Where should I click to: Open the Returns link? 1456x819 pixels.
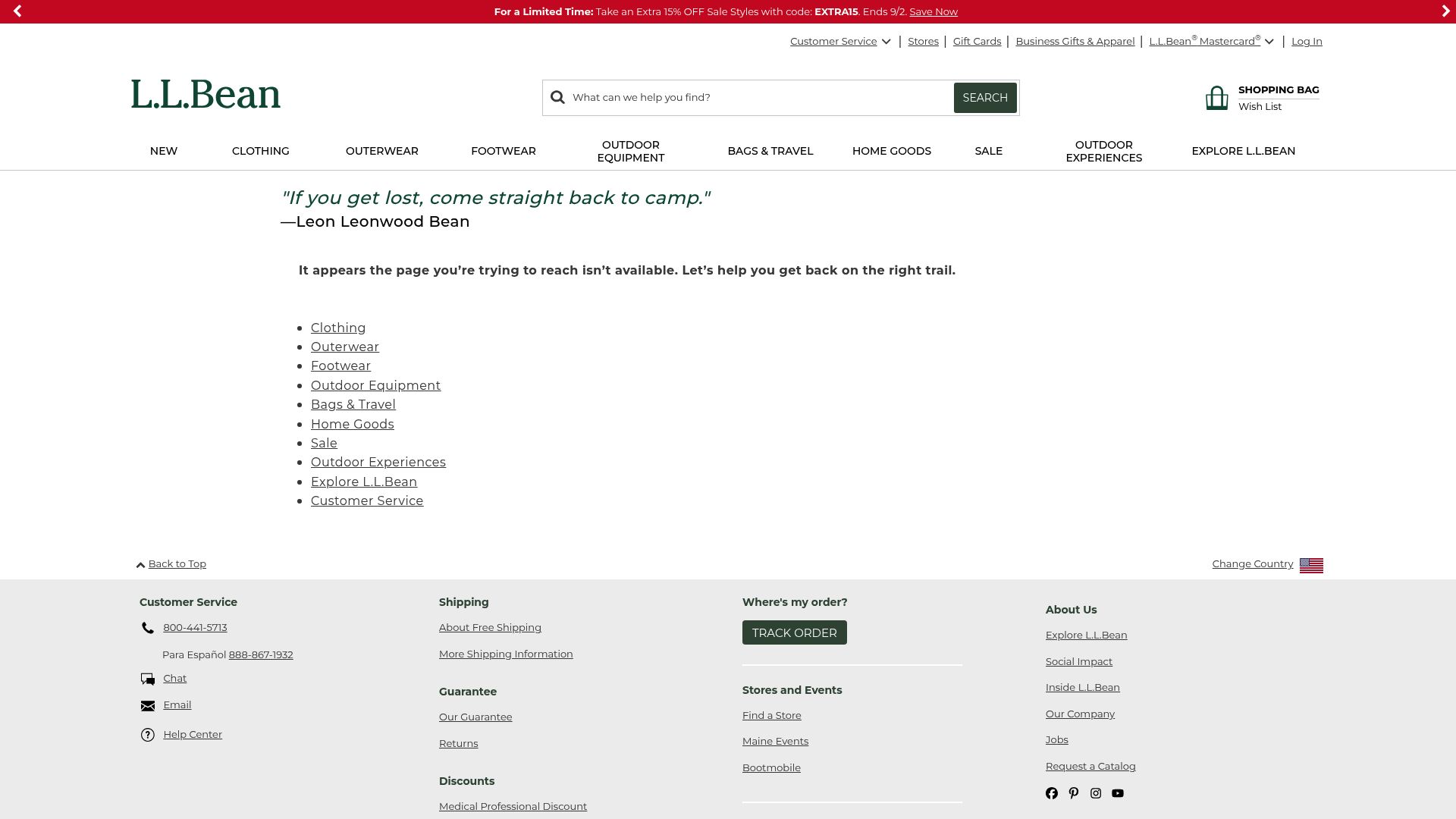coord(458,744)
